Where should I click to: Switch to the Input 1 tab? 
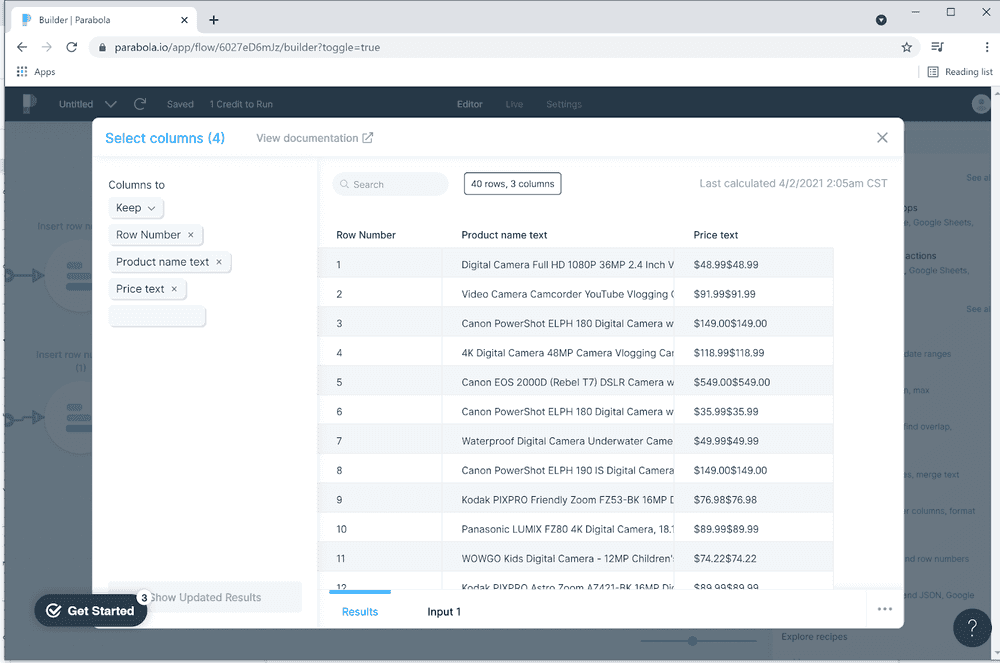click(444, 611)
